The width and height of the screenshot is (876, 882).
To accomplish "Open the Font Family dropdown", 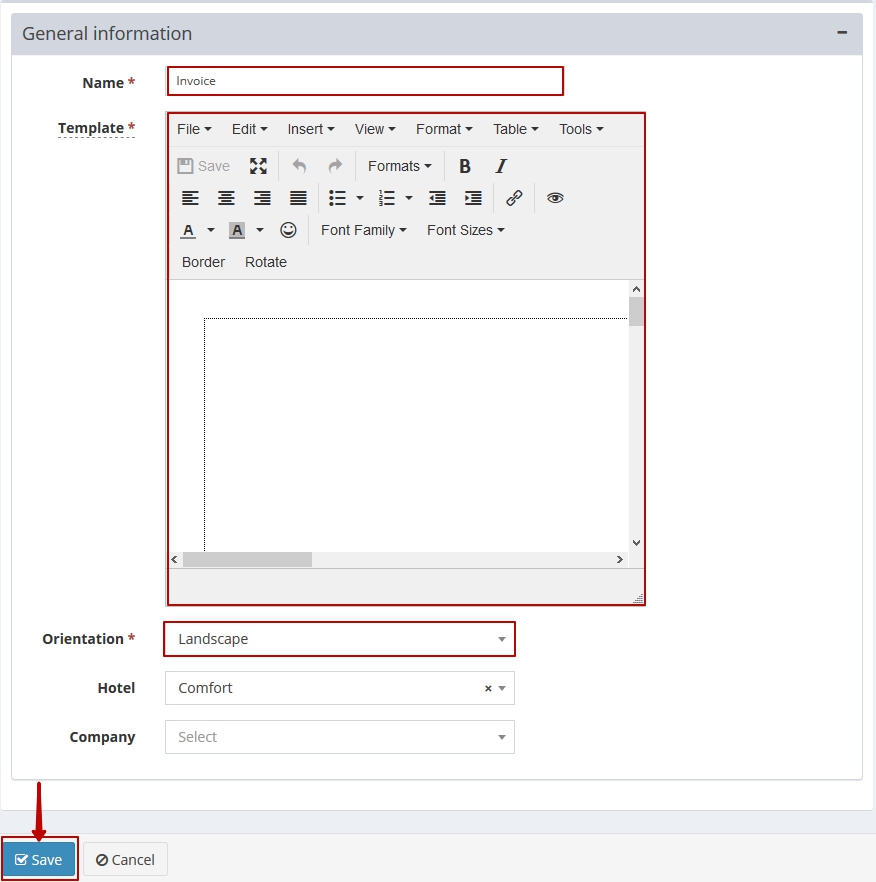I will click(x=363, y=230).
